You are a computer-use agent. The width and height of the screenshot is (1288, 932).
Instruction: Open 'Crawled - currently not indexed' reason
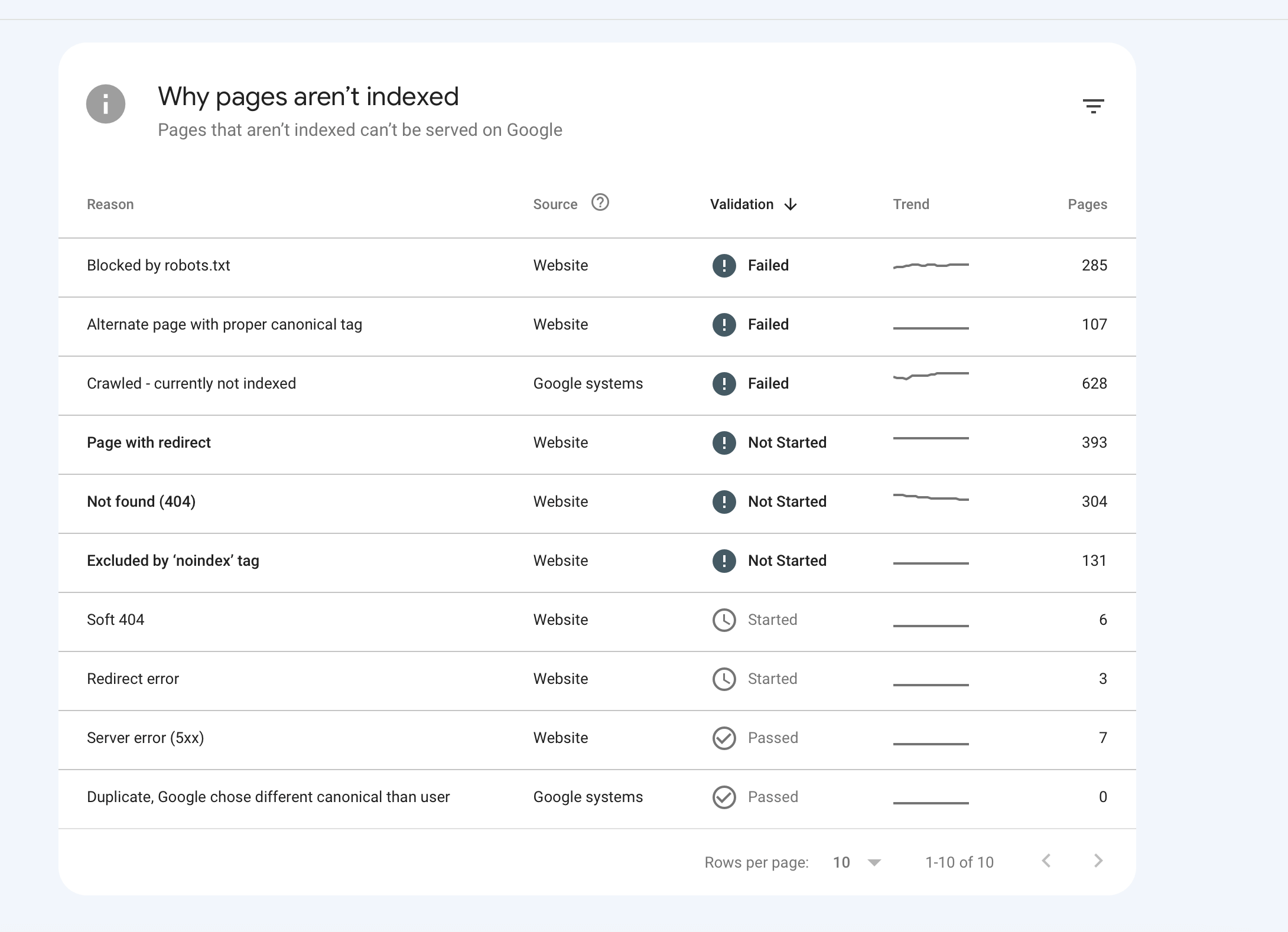191,383
